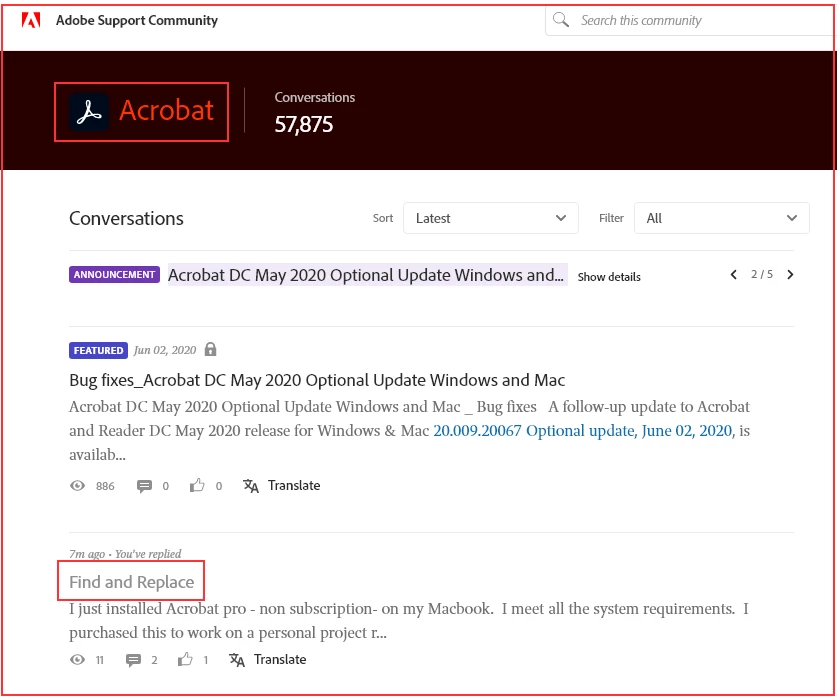Click the Adobe logo icon
837x700 pixels.
[x=31, y=20]
